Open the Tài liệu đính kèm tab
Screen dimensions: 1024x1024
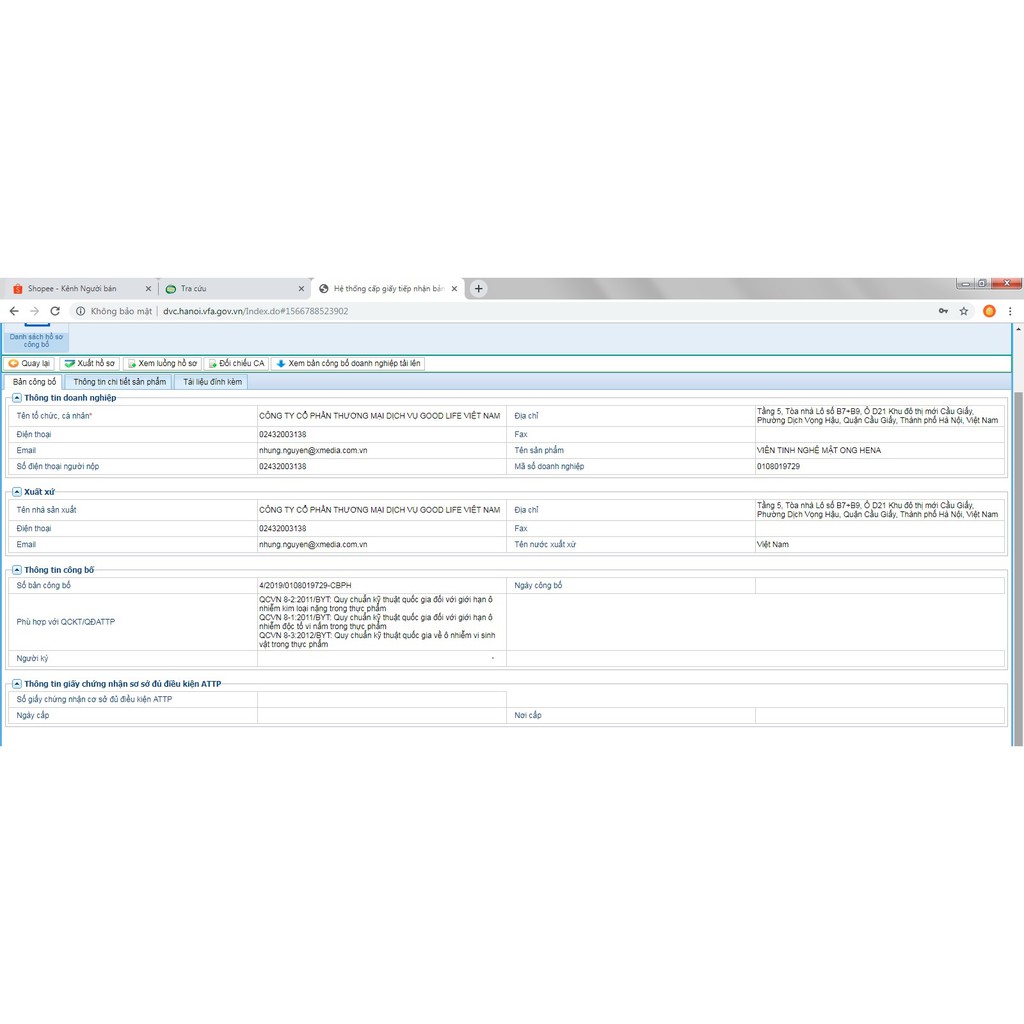point(212,382)
